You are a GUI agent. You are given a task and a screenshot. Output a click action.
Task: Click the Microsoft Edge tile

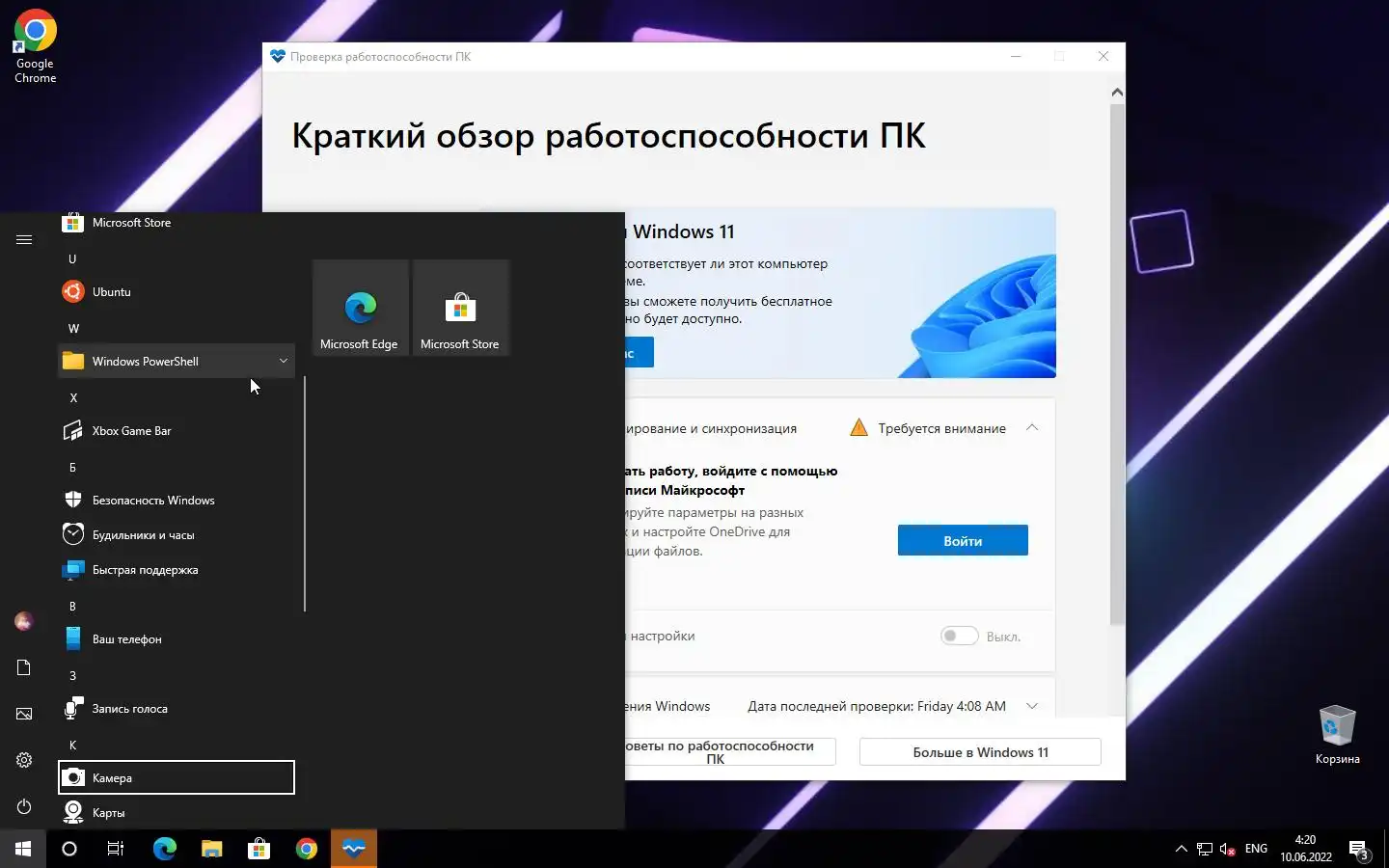coord(361,308)
